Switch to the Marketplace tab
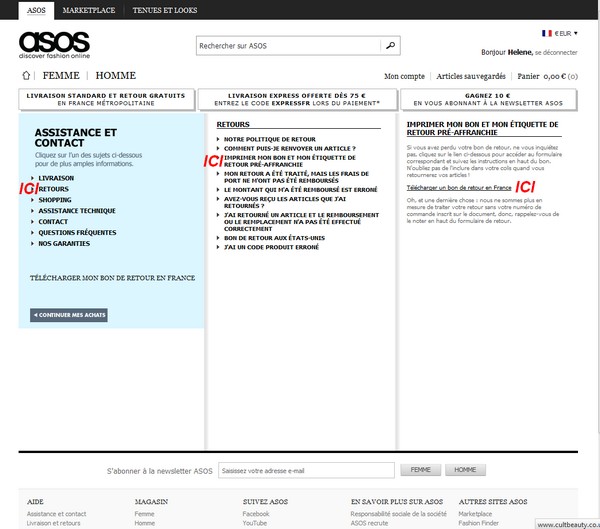 88,8
